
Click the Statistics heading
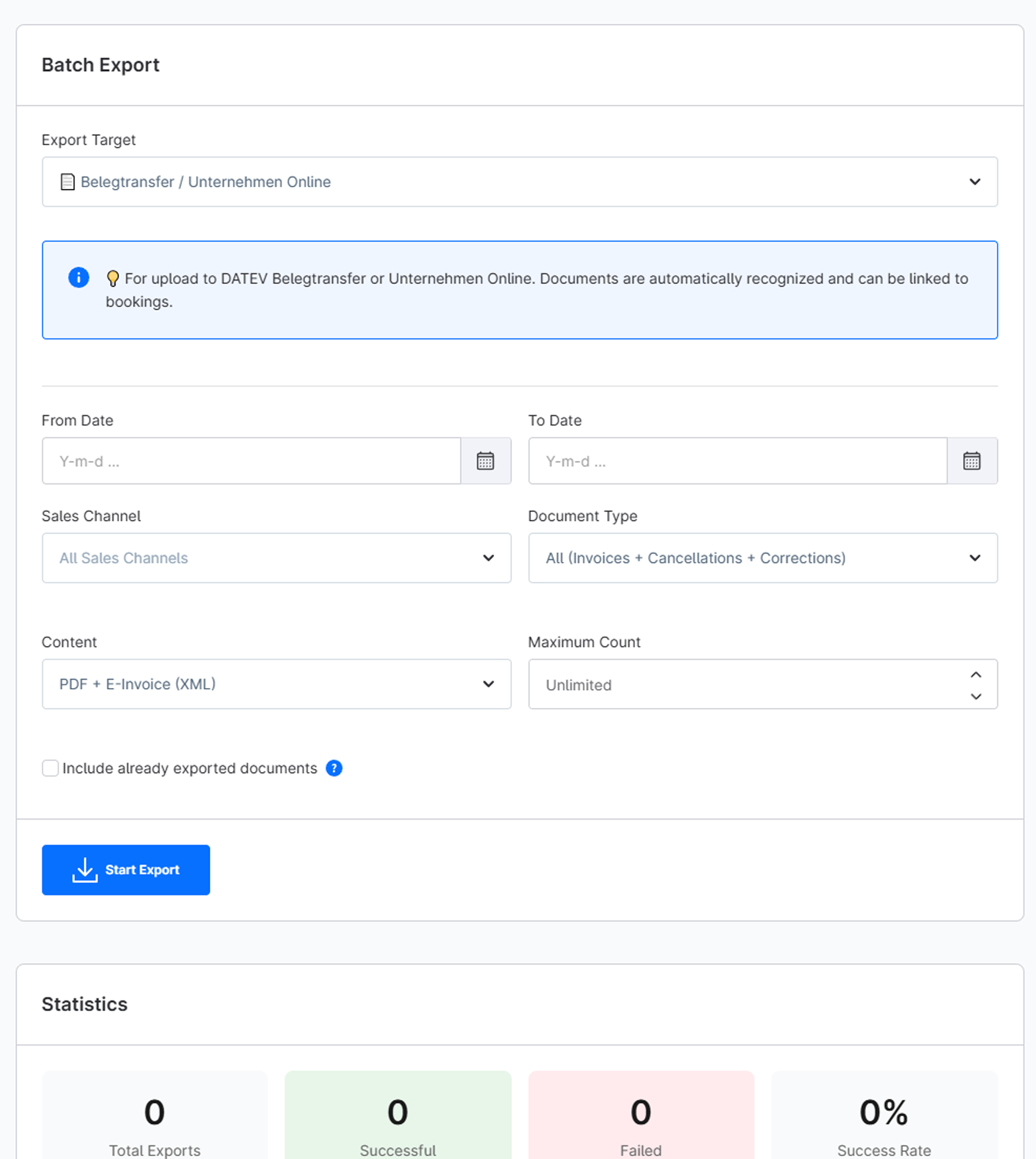pyautogui.click(x=85, y=1004)
